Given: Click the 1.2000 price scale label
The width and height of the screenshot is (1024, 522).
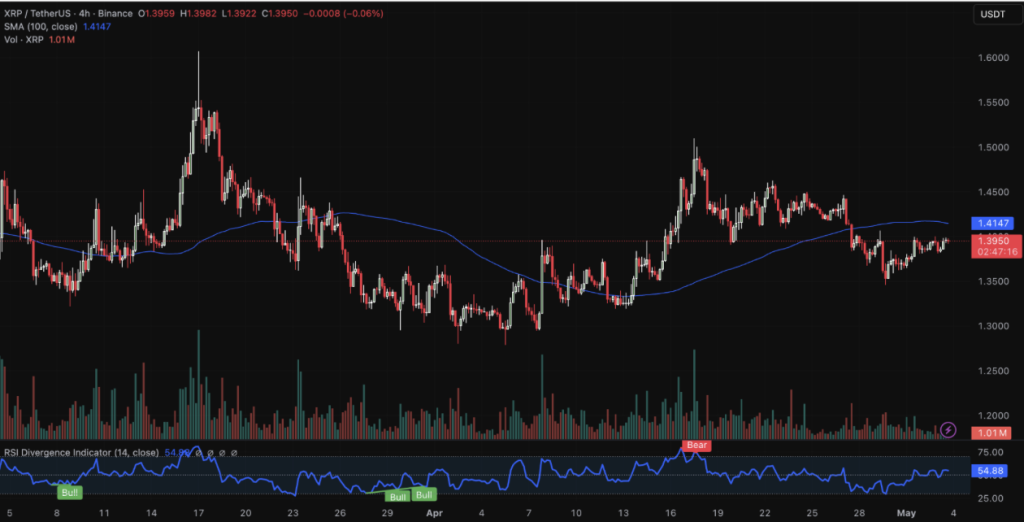Looking at the screenshot, I should tap(993, 416).
